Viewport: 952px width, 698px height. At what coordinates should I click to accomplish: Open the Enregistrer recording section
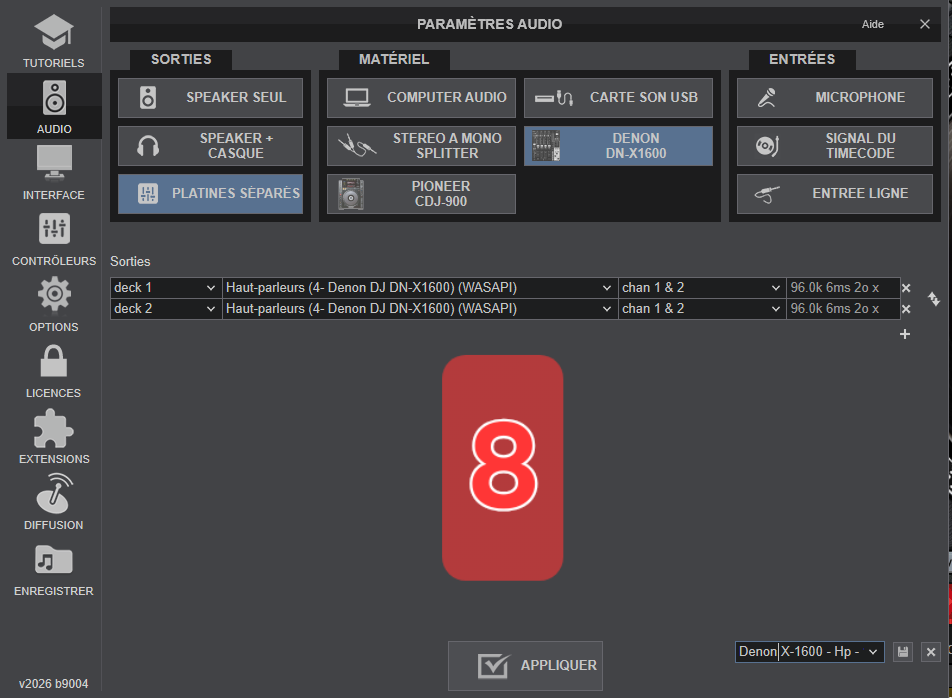(53, 568)
